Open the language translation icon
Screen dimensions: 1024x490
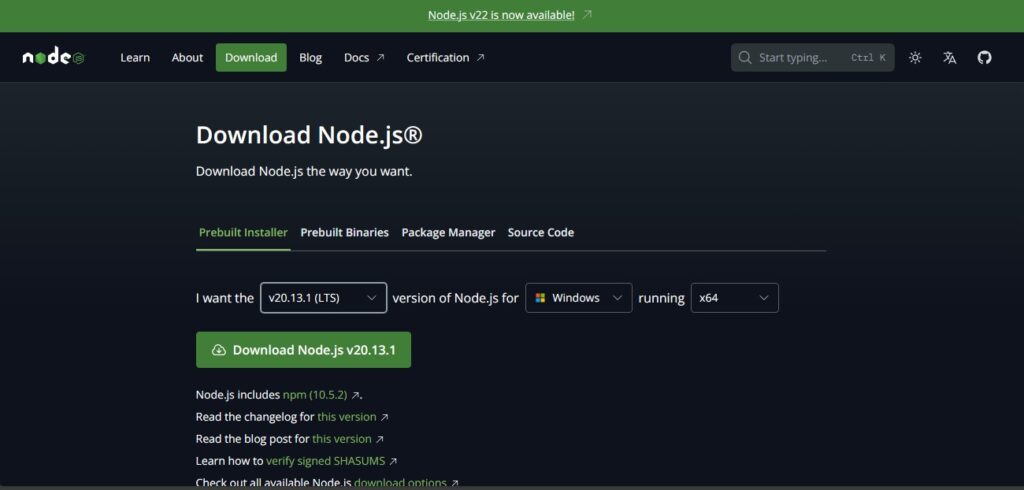tap(950, 57)
